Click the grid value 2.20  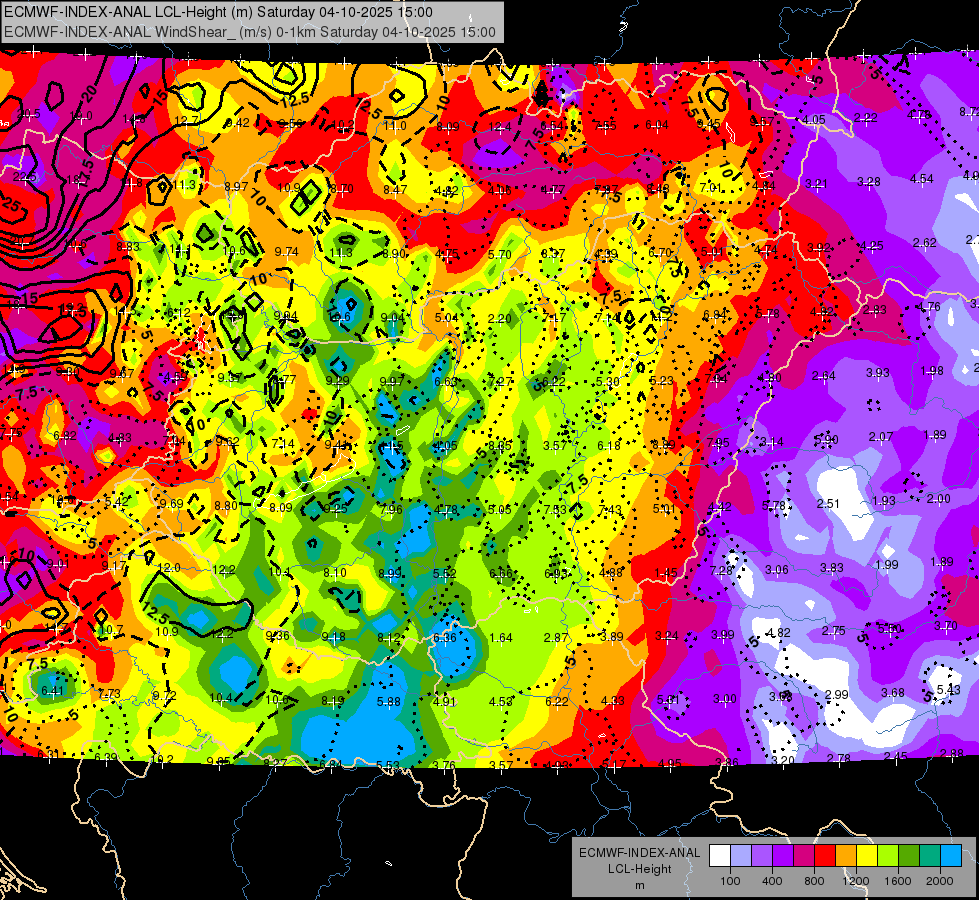click(x=499, y=319)
